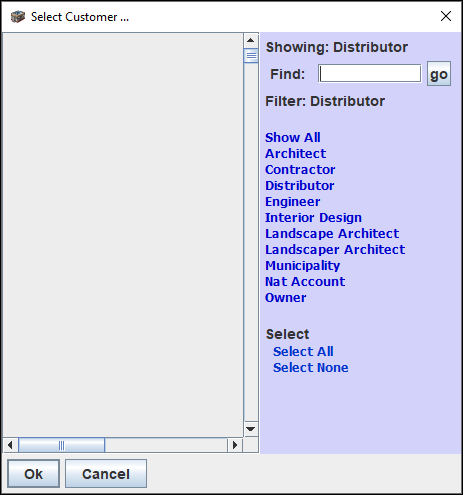Click the Select None link
The height and width of the screenshot is (495, 463).
pos(311,367)
